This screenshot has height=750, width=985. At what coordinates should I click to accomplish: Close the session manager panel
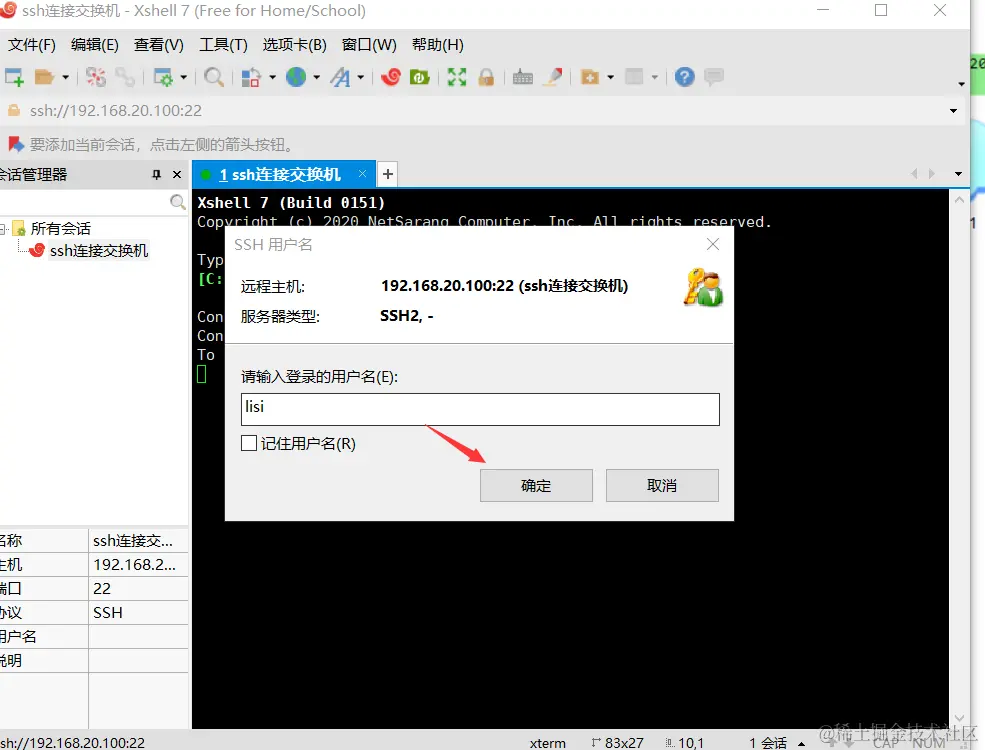[x=177, y=175]
